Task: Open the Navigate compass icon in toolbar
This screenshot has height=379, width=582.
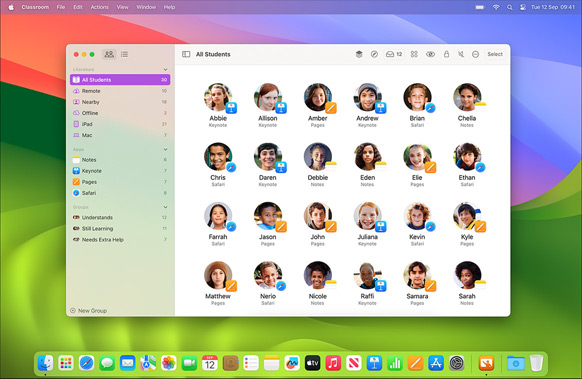Action: [374, 54]
